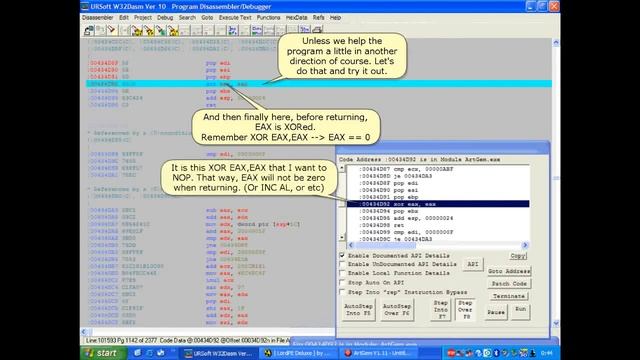Click the Goto Code Start flashlight icon
This screenshot has height=360, width=640.
(x=137, y=30)
